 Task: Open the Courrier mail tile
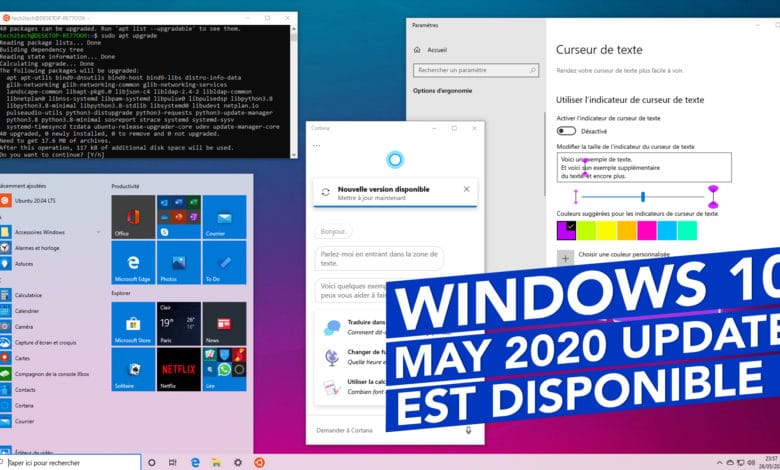(x=224, y=217)
